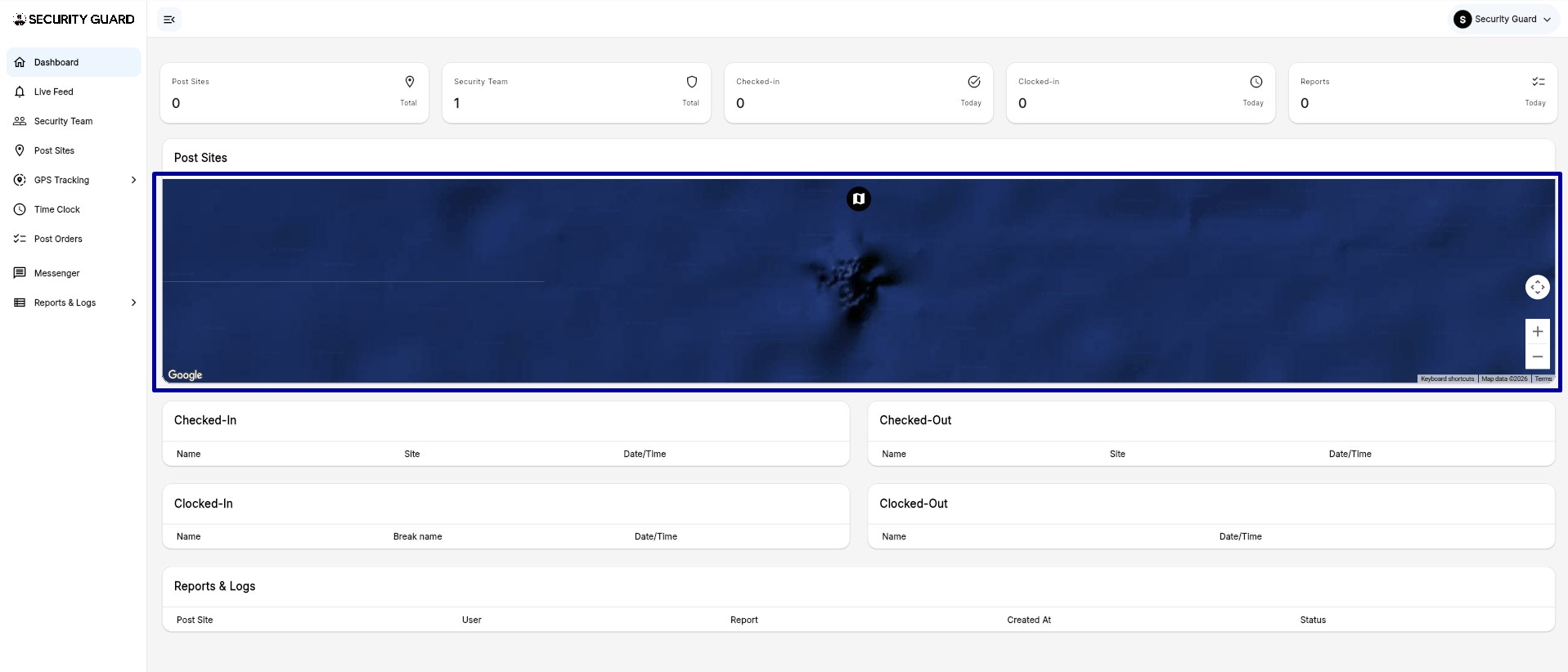Screen dimensions: 1568x672
Task: Click Name header in Checked-In table
Action: coord(189,454)
